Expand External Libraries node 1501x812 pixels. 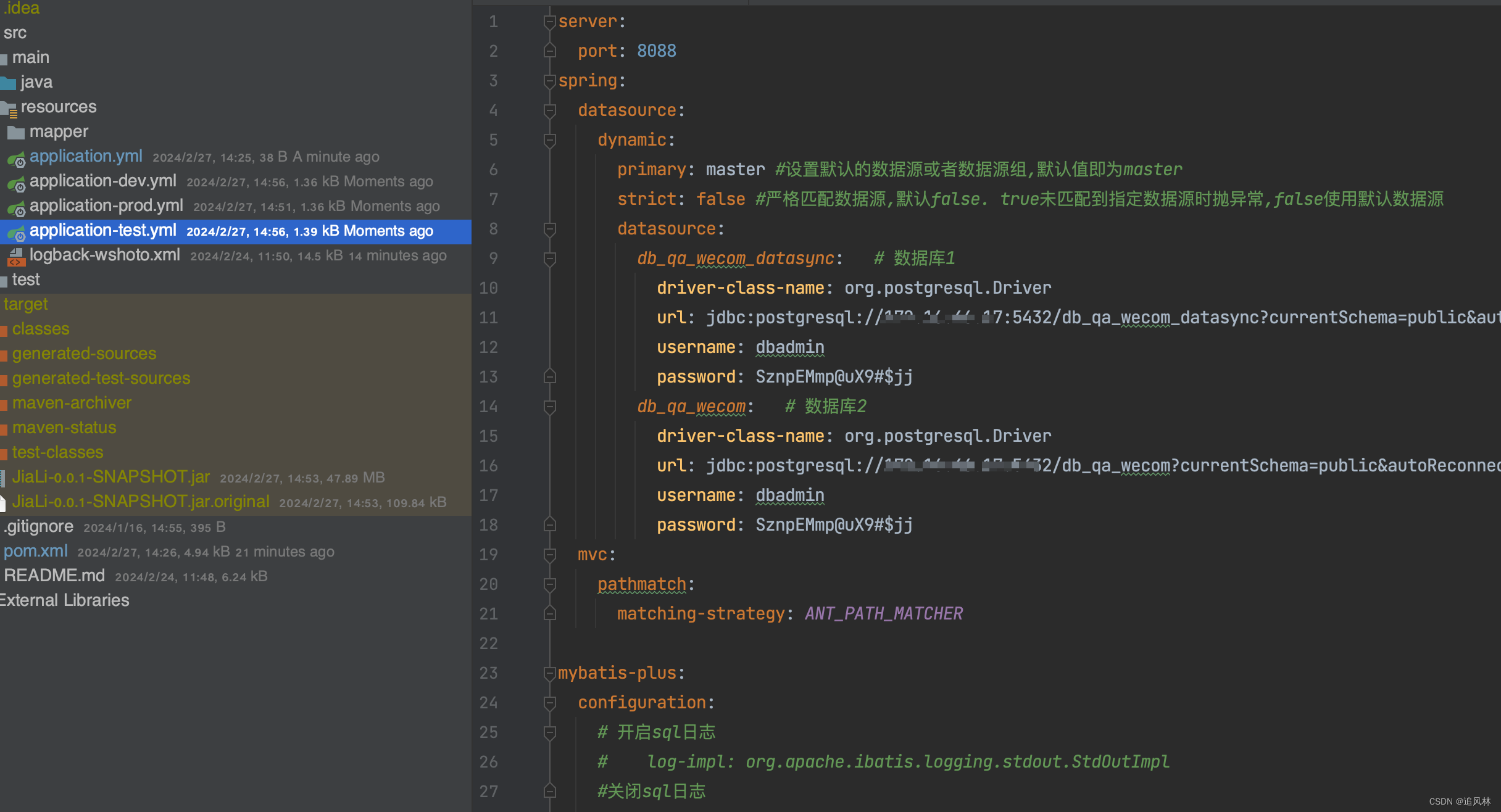click(64, 600)
